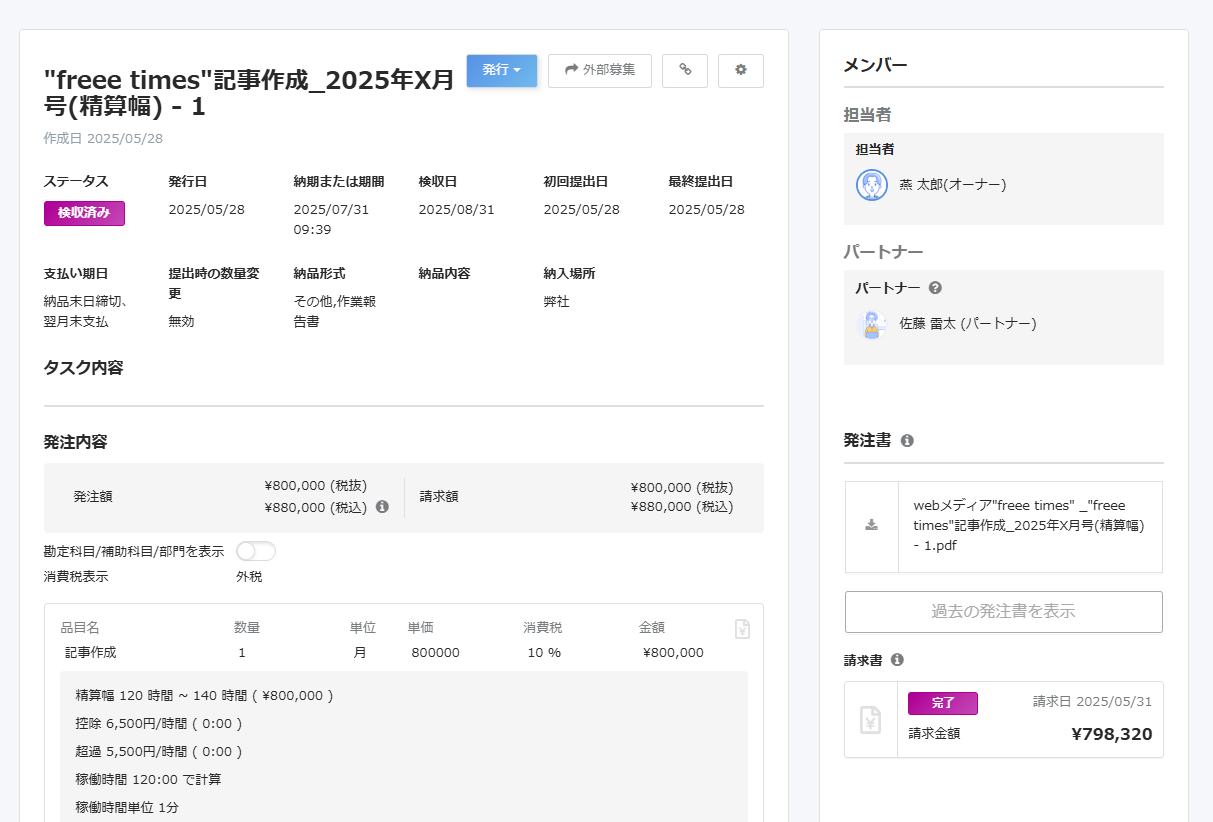This screenshot has width=1213, height=822.
Task: Click the 記事作成 item row
Action: (404, 653)
